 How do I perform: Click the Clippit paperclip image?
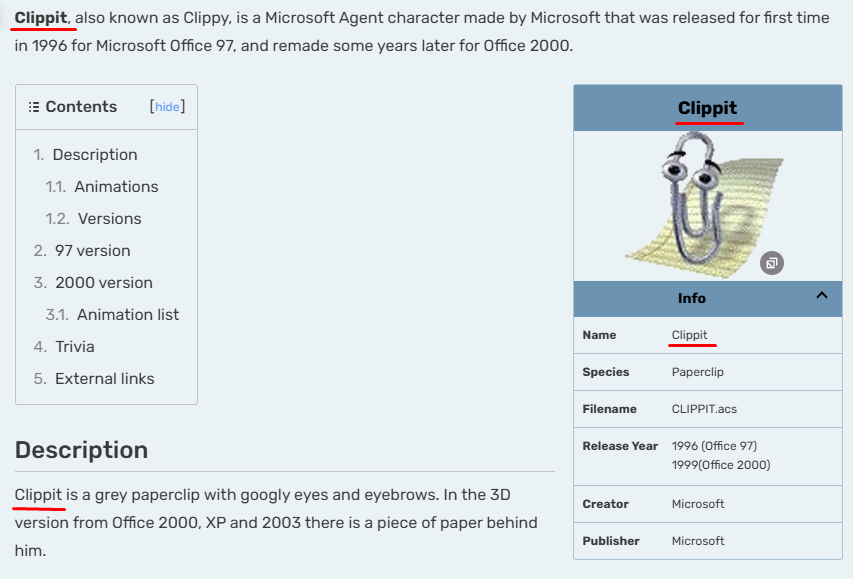(x=704, y=206)
